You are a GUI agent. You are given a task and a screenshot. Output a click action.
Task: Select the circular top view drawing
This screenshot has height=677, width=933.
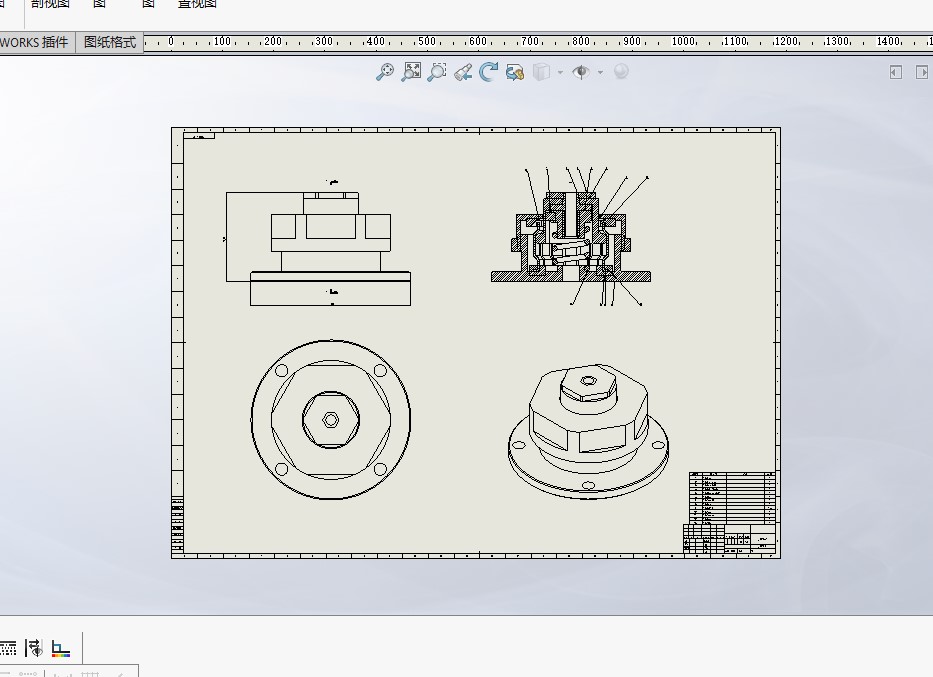pyautogui.click(x=331, y=419)
